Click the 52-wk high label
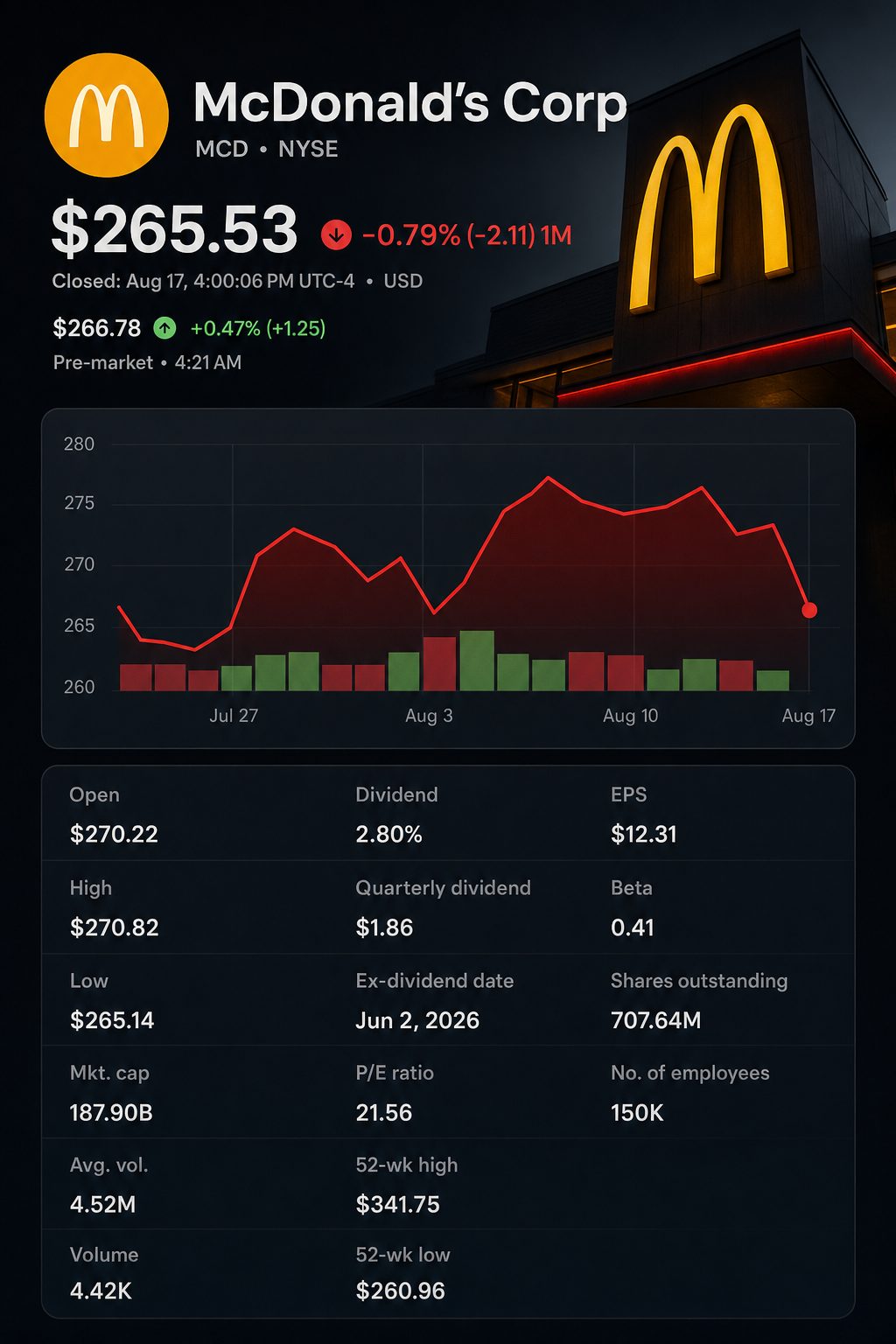Image resolution: width=896 pixels, height=1344 pixels. point(407,1165)
